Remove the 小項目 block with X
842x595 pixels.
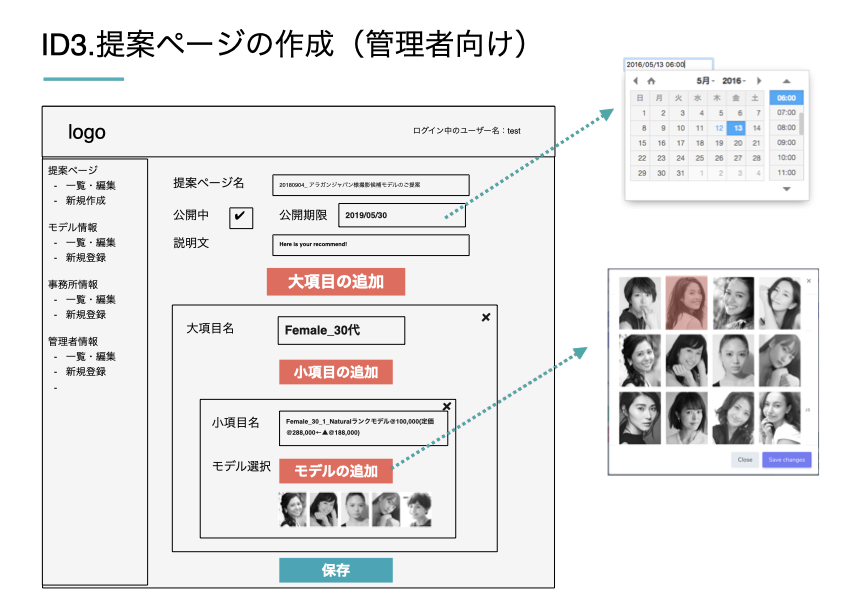(446, 406)
